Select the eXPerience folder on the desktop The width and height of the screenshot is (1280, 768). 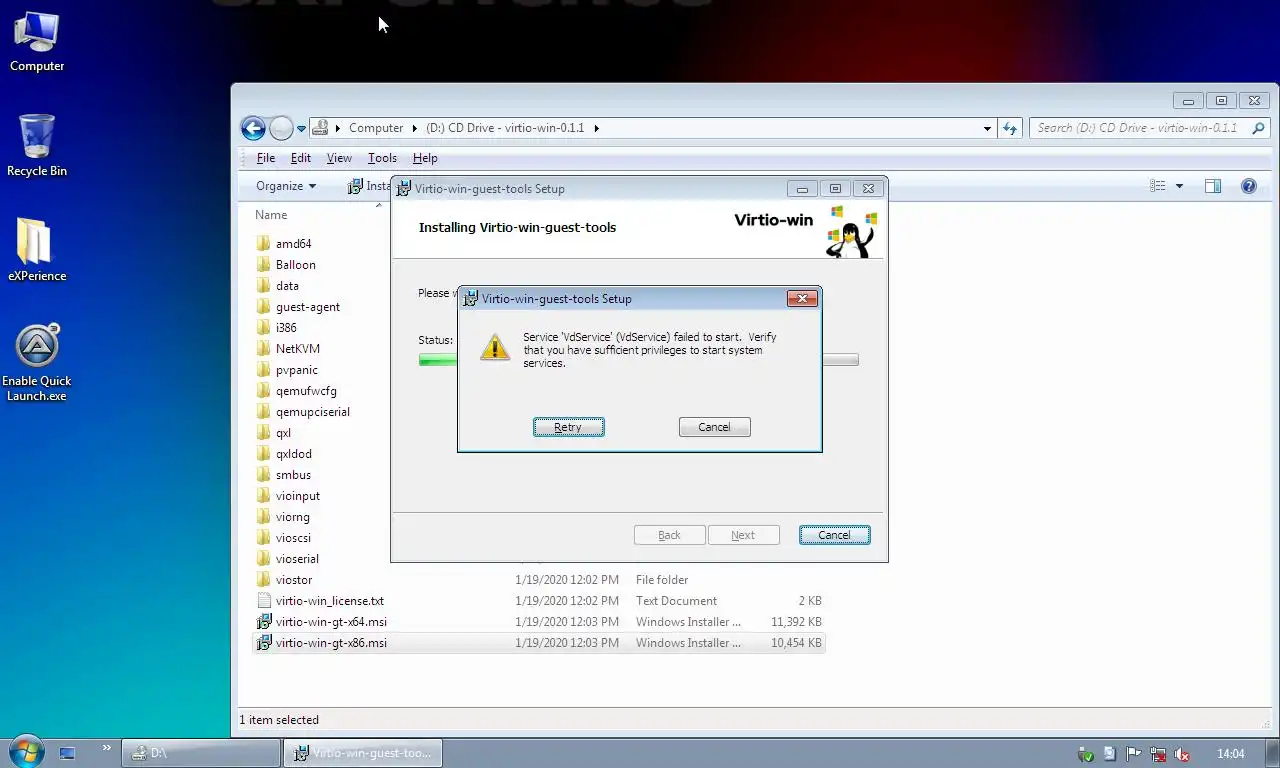click(x=37, y=251)
